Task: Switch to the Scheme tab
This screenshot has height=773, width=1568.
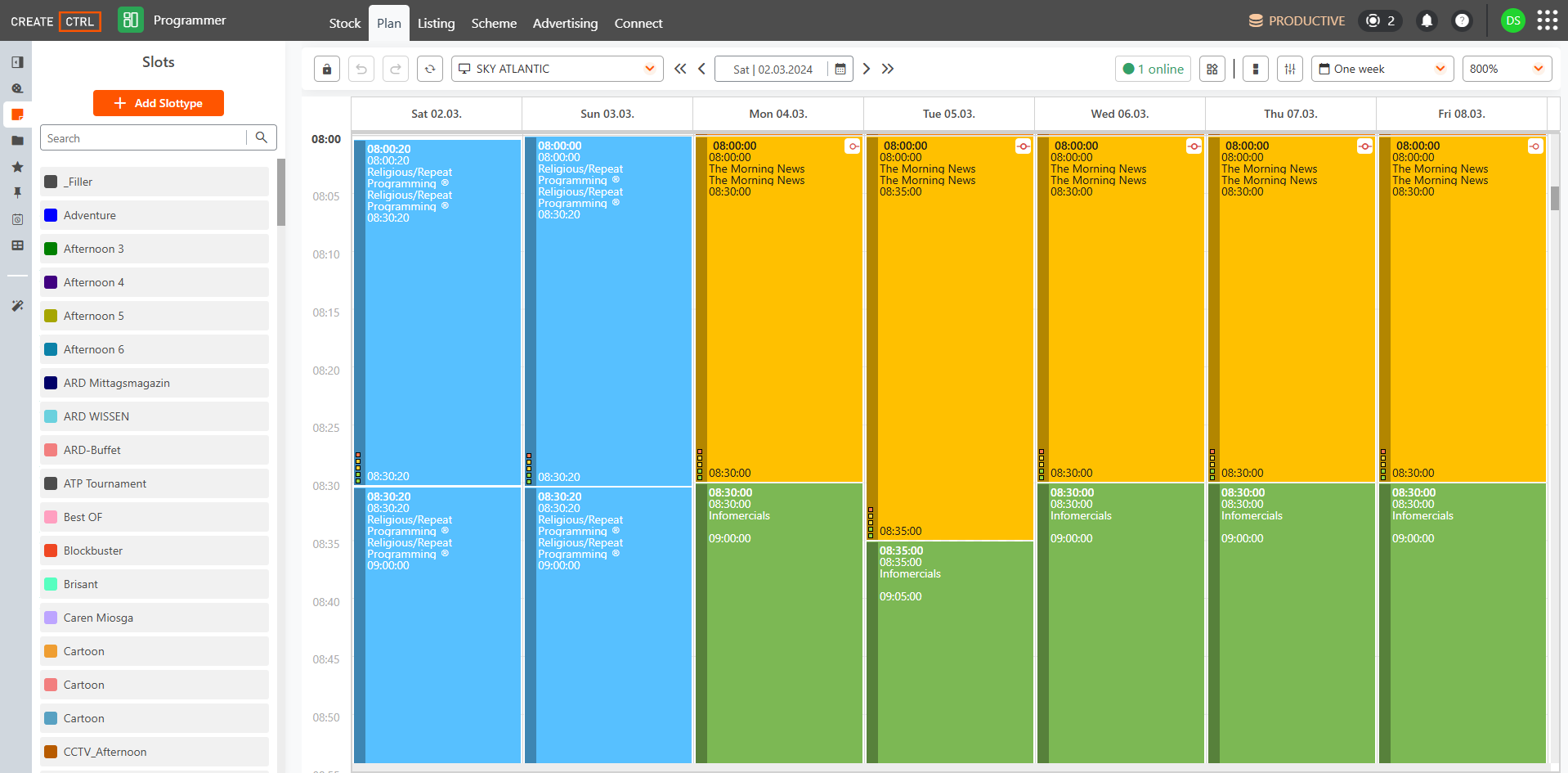Action: [494, 23]
